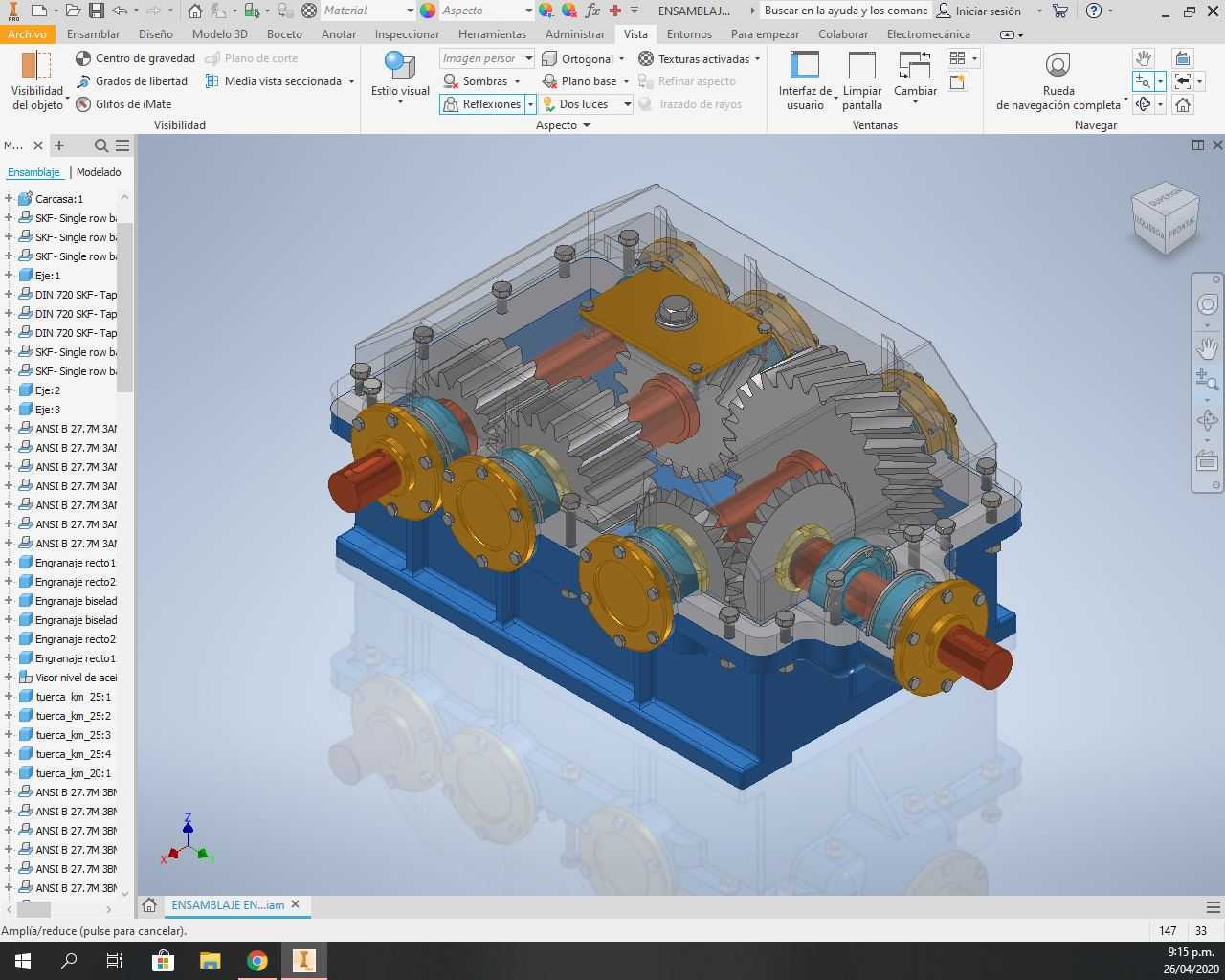Screen dimensions: 1225x980
Task: Open Chrome from the Windows taskbar
Action: point(257,961)
